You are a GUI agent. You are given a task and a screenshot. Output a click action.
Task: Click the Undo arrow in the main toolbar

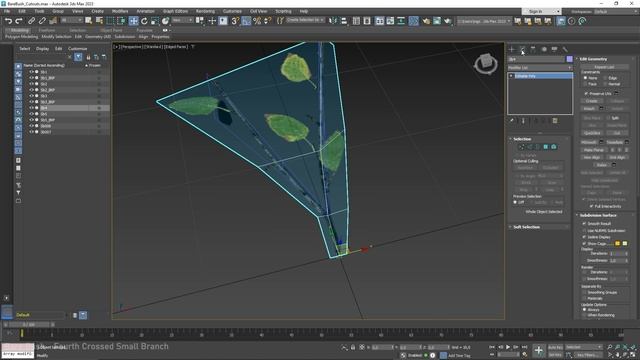(x=8, y=21)
